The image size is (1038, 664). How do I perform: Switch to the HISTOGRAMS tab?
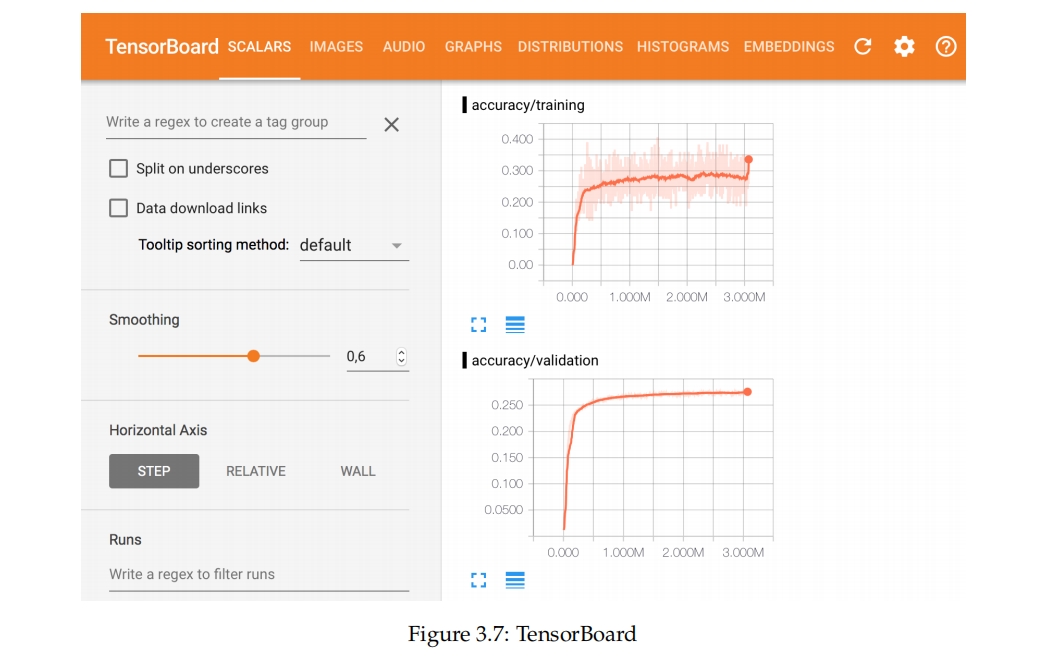683,46
